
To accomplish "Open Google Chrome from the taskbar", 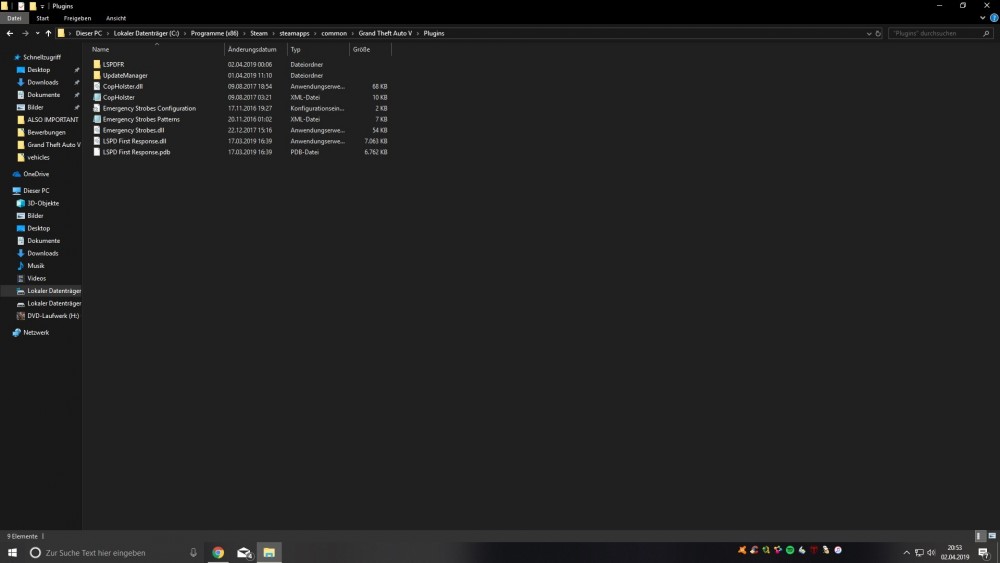I will tap(218, 553).
